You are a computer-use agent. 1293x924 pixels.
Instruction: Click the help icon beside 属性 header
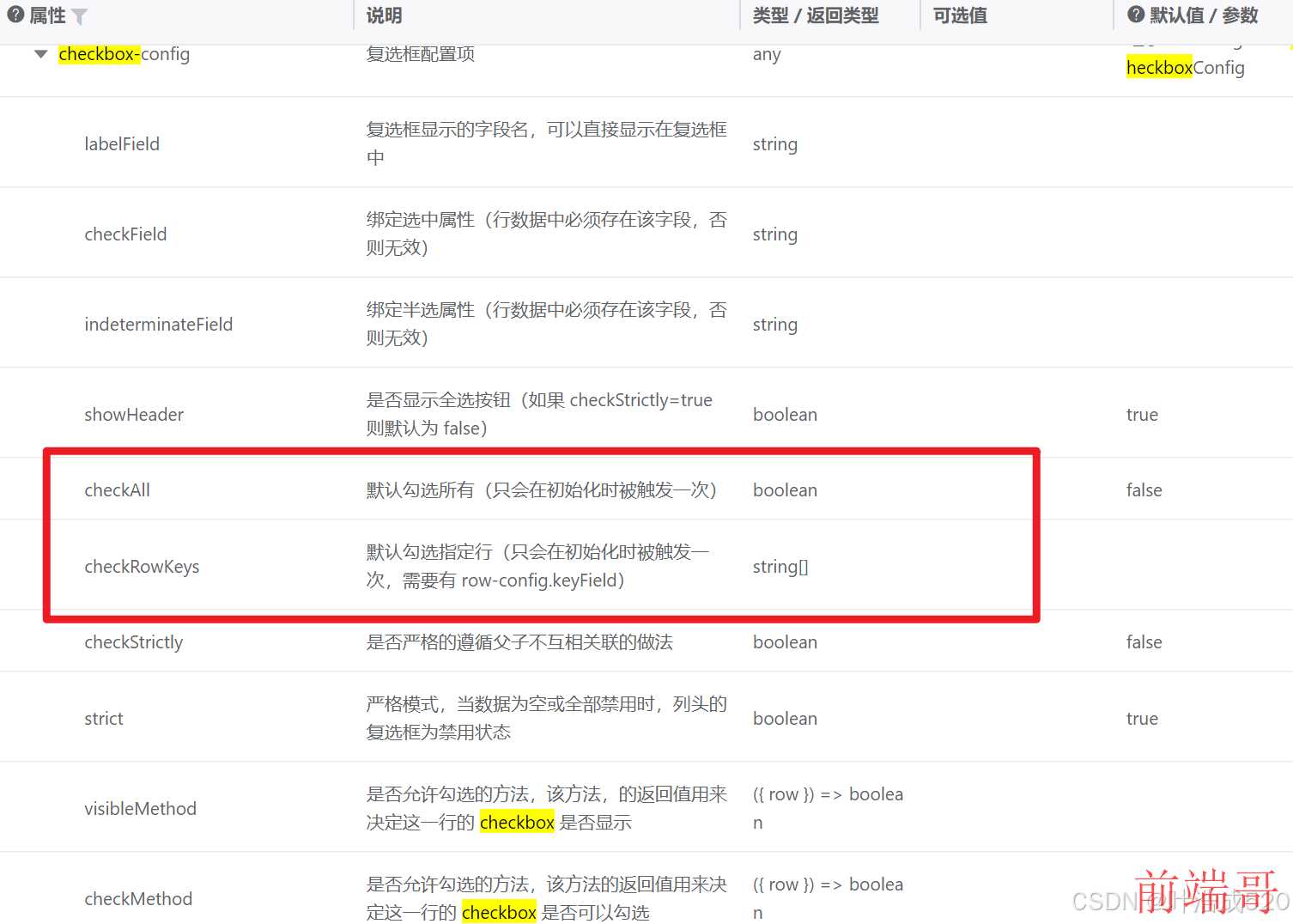(x=15, y=15)
